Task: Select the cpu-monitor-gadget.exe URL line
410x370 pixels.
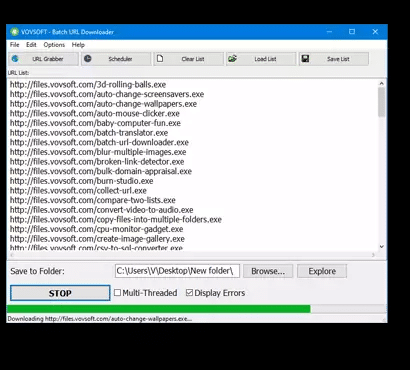Action: click(96, 229)
